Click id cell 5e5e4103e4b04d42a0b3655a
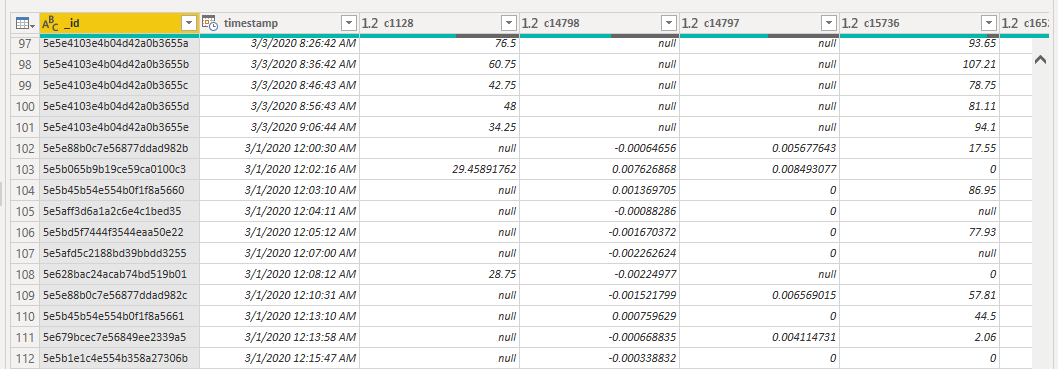 point(115,43)
